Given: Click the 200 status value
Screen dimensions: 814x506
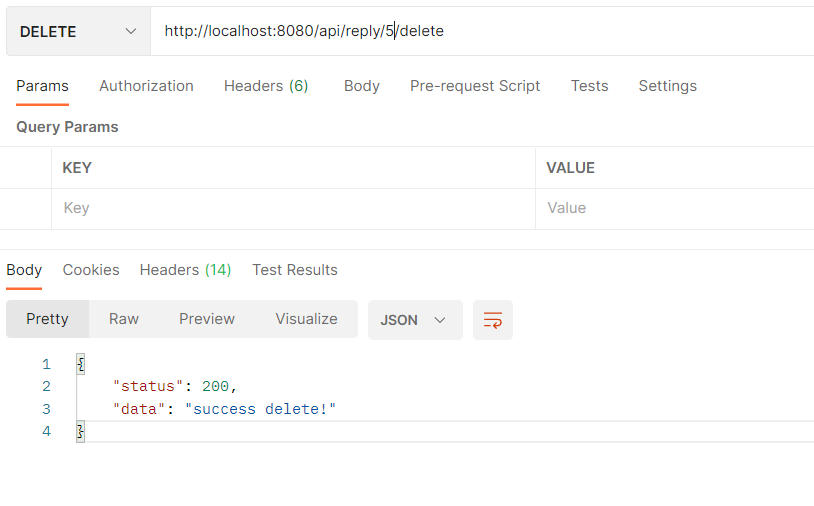Looking at the screenshot, I should click(x=215, y=386).
